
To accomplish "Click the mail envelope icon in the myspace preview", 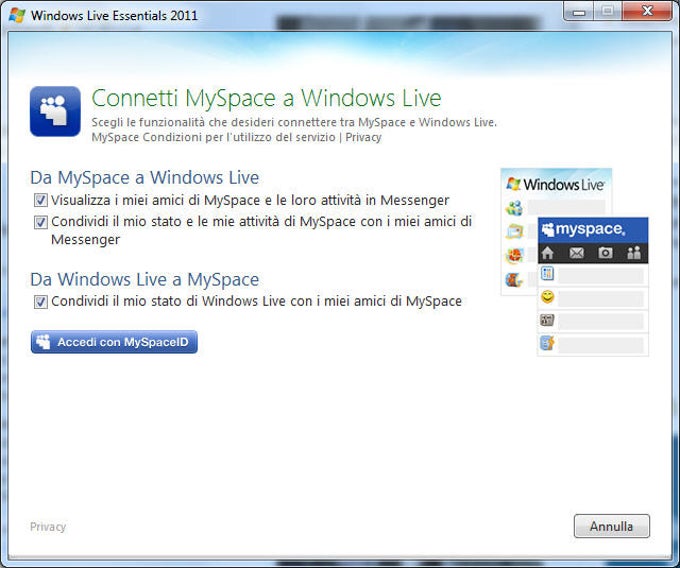I will [576, 253].
